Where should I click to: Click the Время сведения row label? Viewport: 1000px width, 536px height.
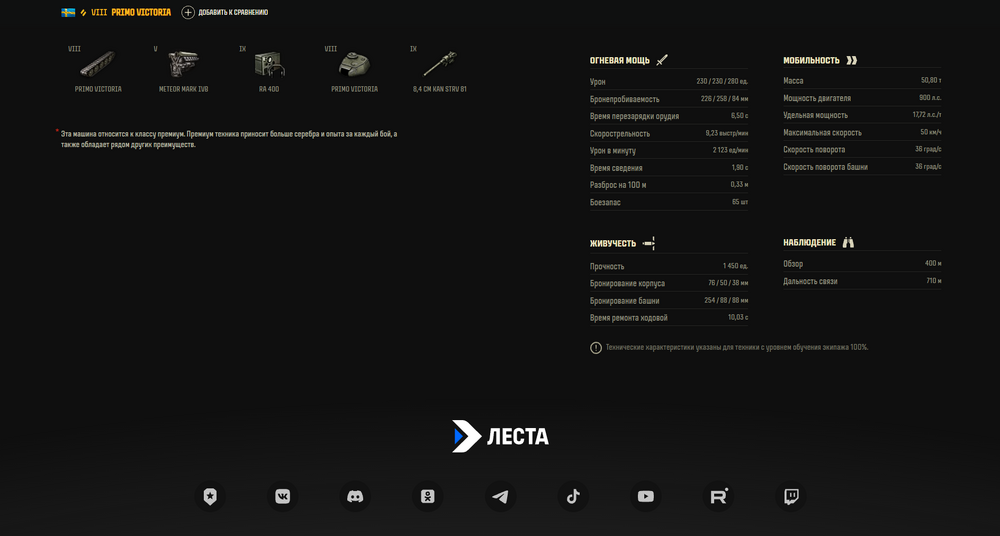tap(616, 168)
